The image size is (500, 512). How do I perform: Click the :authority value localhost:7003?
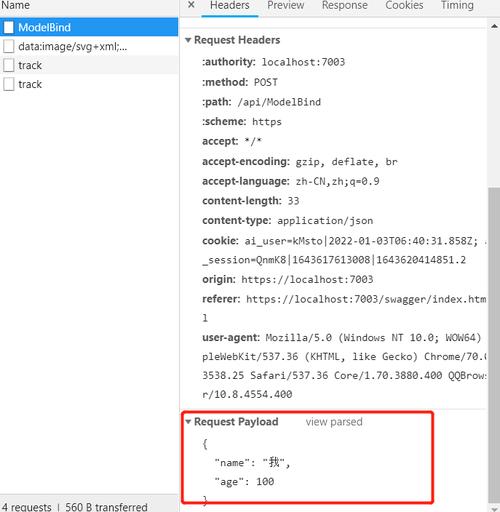(x=303, y=62)
